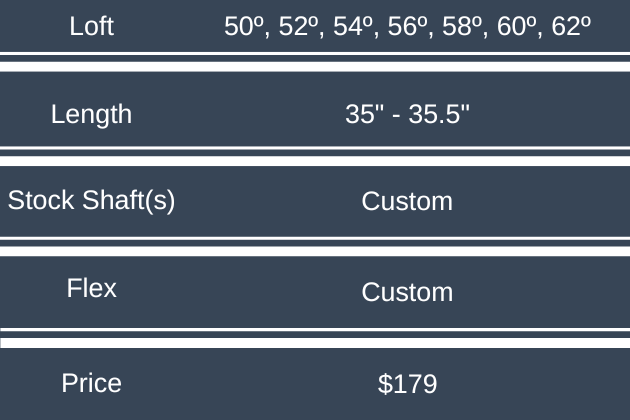Click the Length row label
Viewport: 630px width, 420px height.
pos(91,114)
